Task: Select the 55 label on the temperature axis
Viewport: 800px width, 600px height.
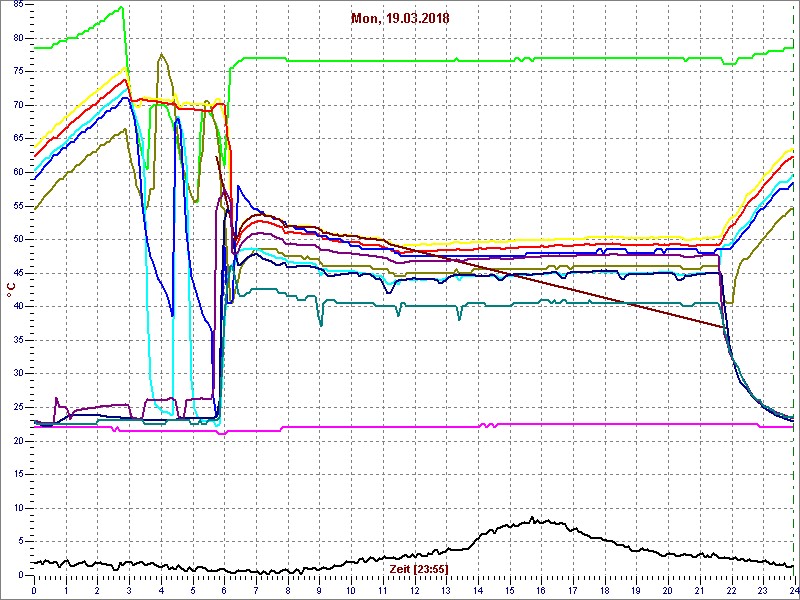Action: coord(18,206)
